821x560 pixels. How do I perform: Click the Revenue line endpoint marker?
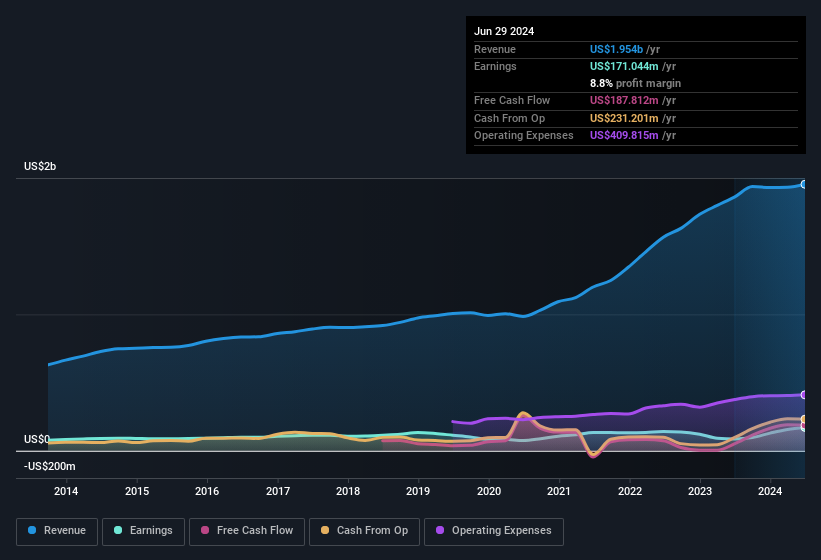pyautogui.click(x=804, y=184)
